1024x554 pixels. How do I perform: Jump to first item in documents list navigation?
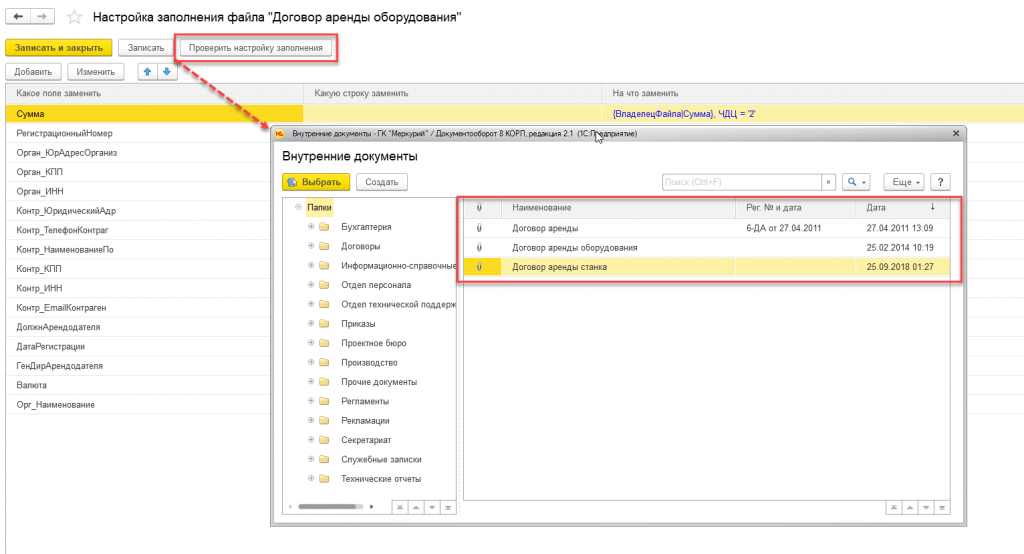click(893, 508)
